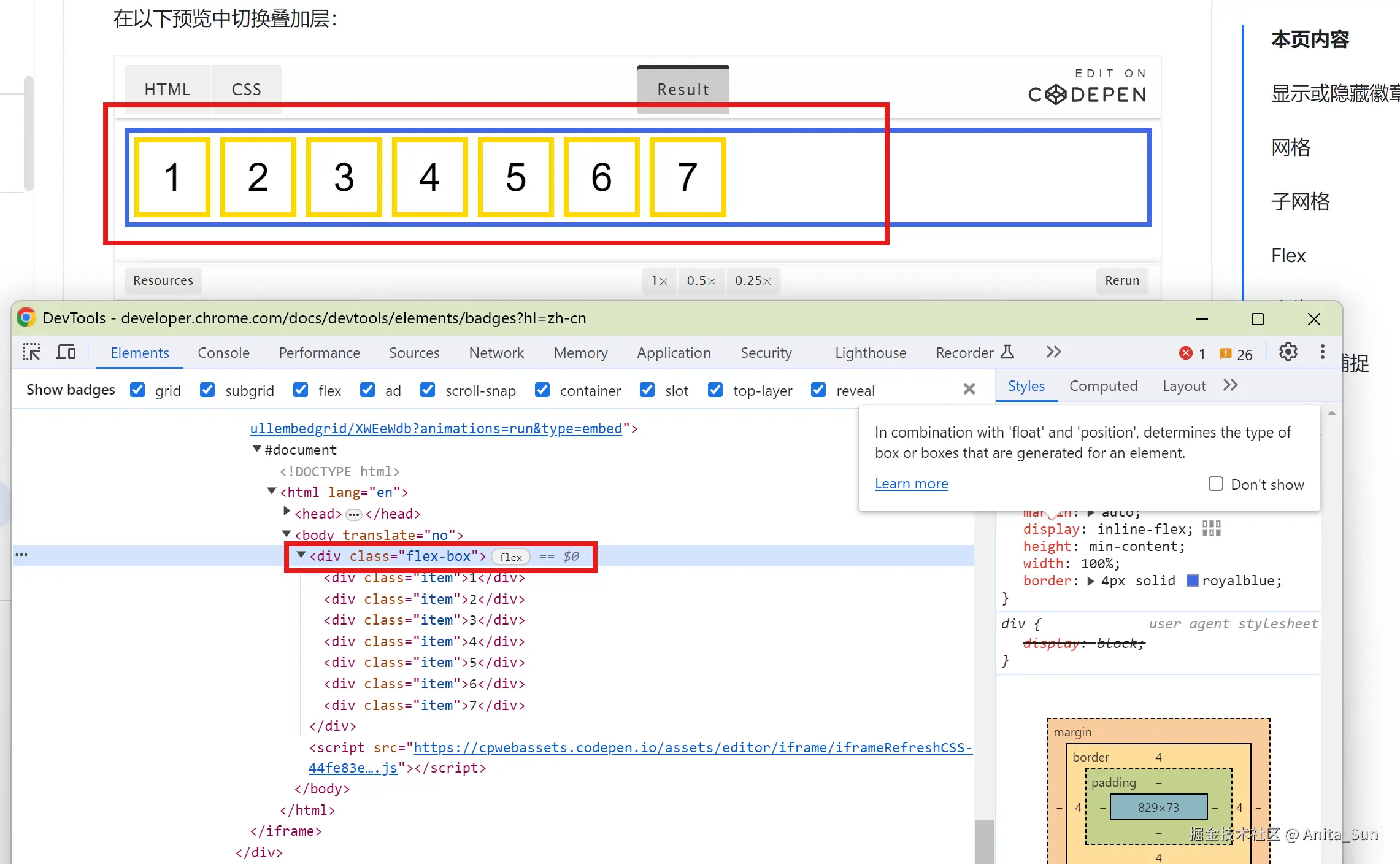The image size is (1400, 864).
Task: Uncheck the container badge checkbox
Action: click(542, 390)
